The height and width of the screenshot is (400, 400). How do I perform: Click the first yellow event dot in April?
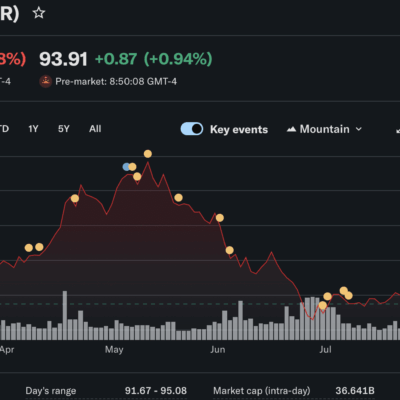[x=29, y=248]
